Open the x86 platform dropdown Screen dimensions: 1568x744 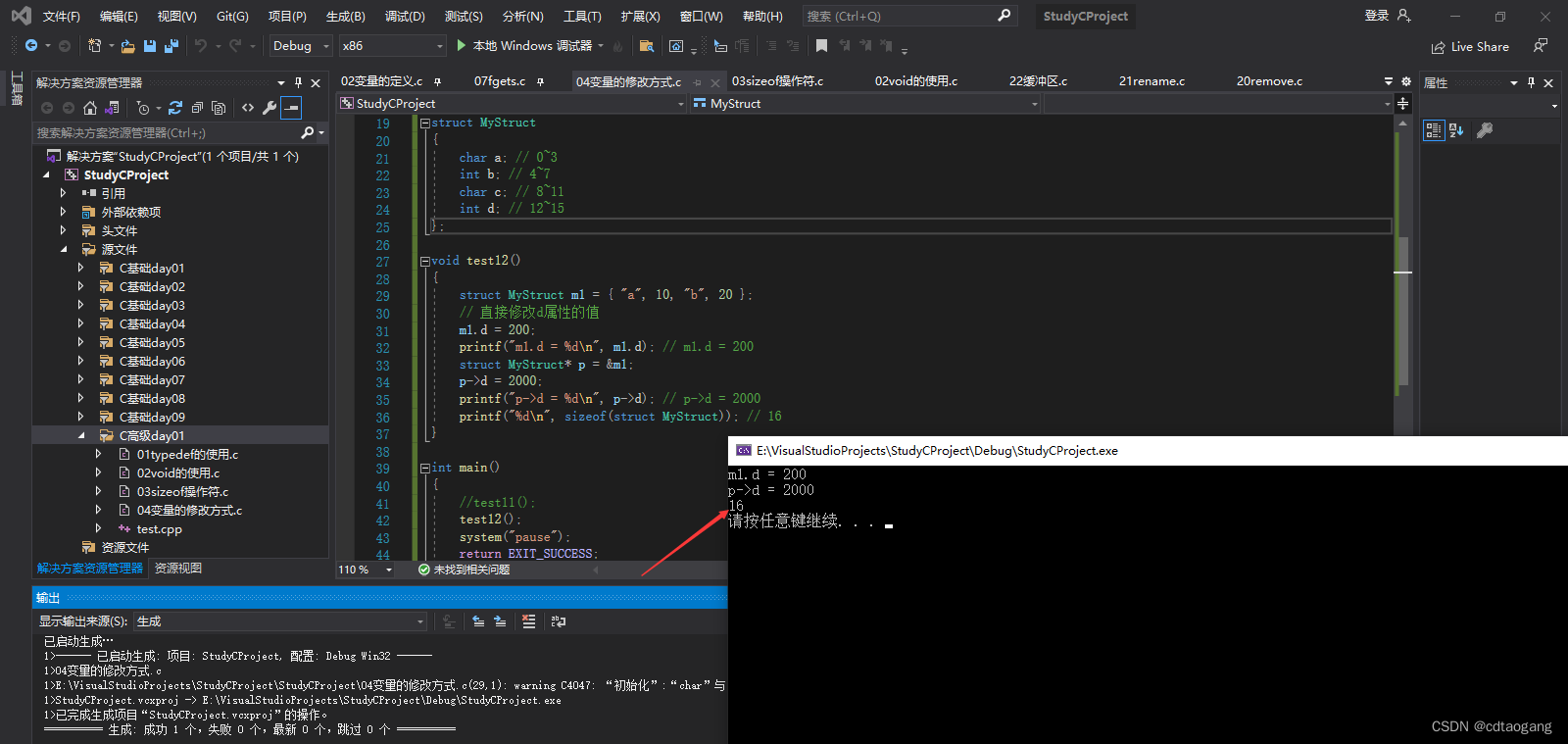pyautogui.click(x=392, y=46)
